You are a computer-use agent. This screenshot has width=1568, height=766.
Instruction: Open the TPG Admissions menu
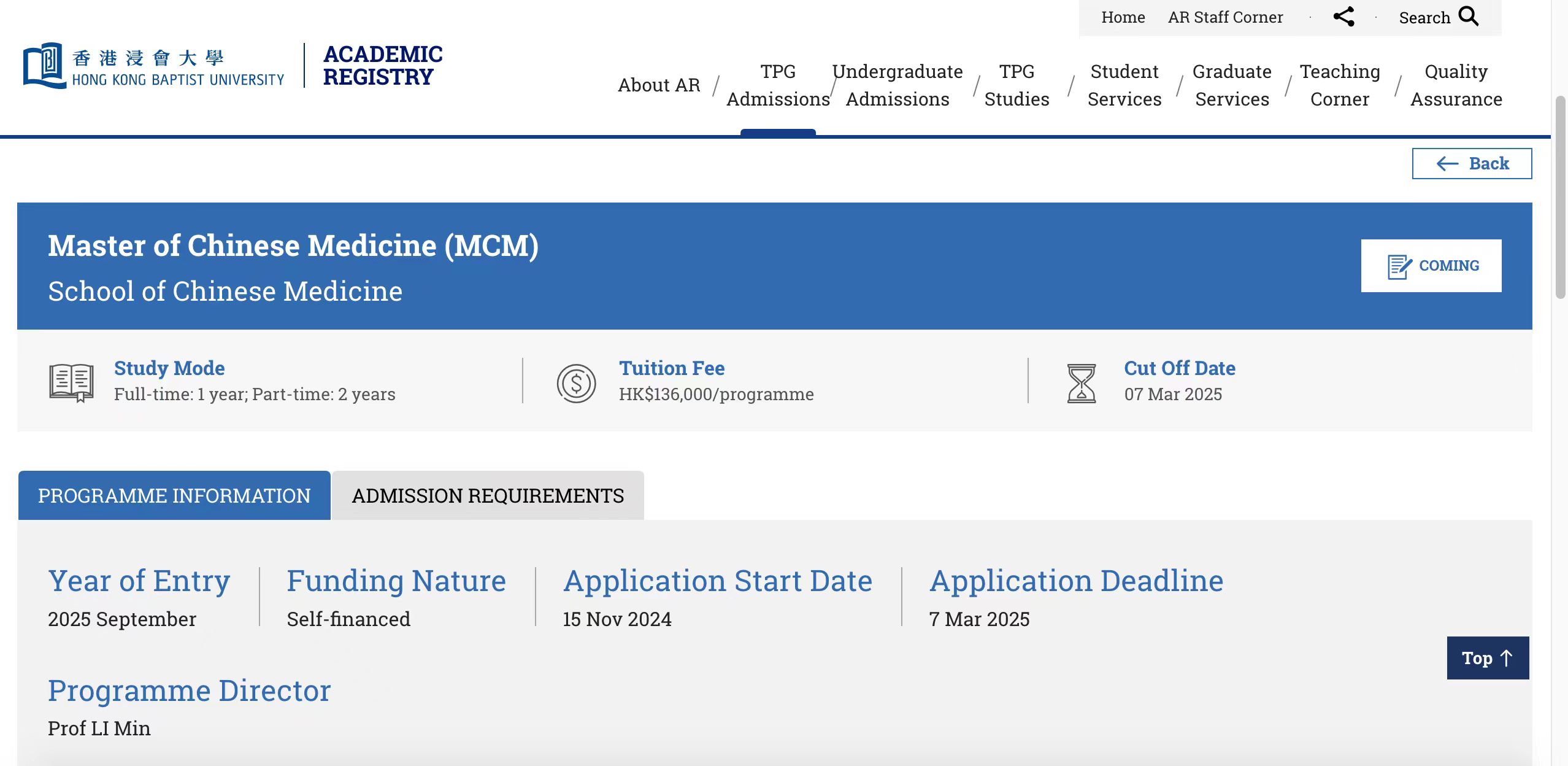click(x=778, y=85)
